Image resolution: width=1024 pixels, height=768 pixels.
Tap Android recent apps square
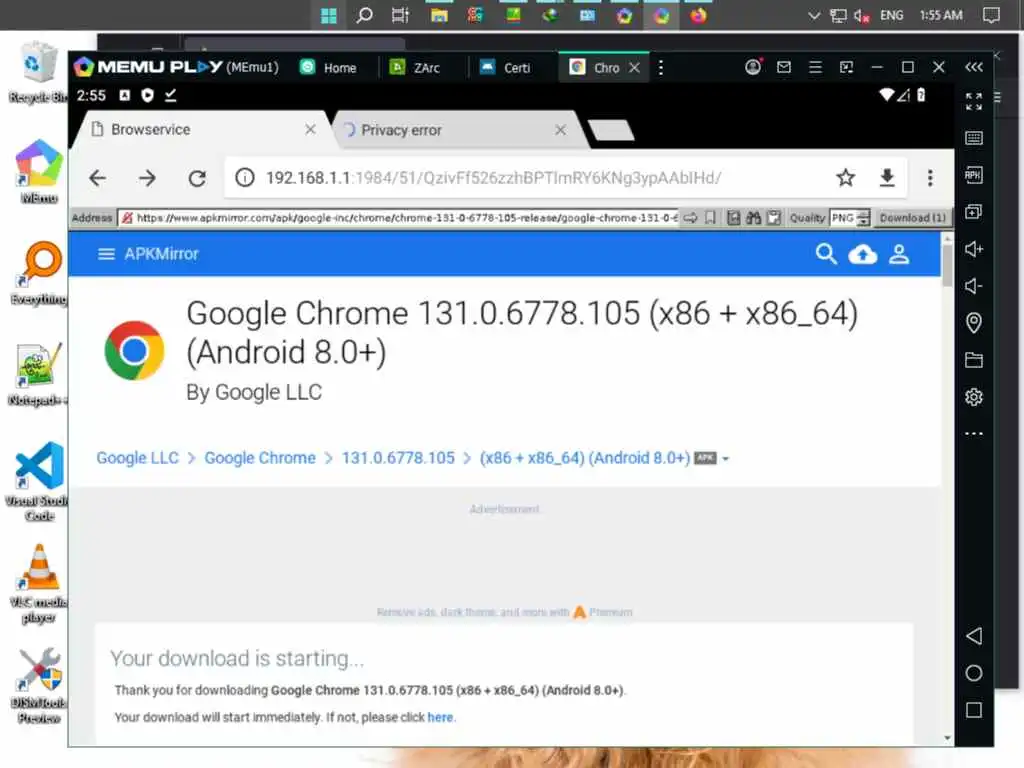click(x=974, y=711)
